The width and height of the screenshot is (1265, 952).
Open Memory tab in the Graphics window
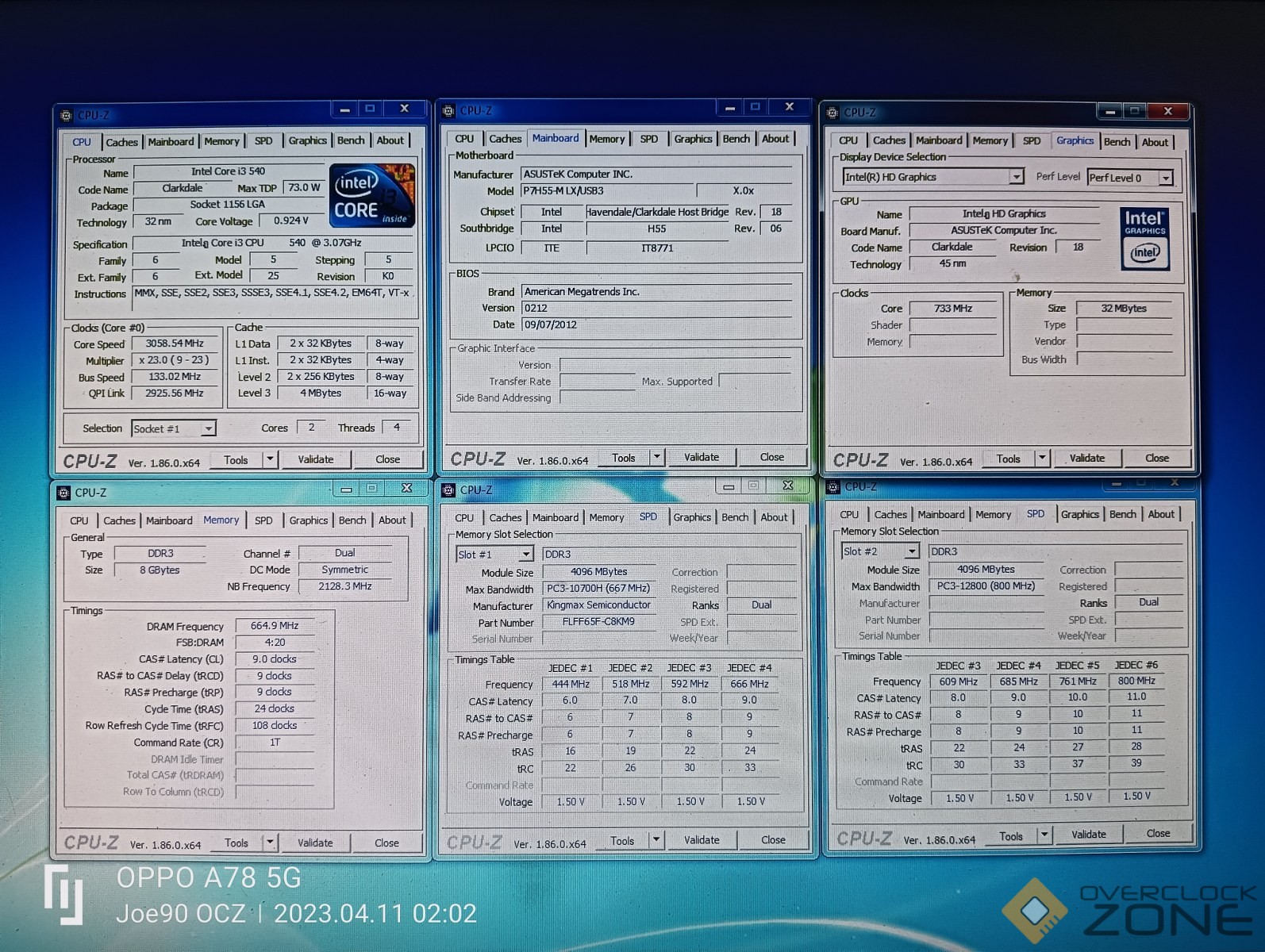990,140
